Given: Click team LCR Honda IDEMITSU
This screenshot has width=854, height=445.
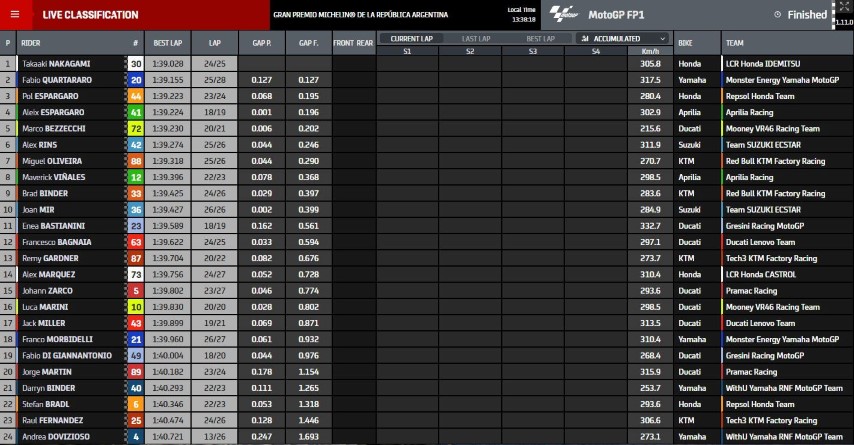Looking at the screenshot, I should point(762,64).
